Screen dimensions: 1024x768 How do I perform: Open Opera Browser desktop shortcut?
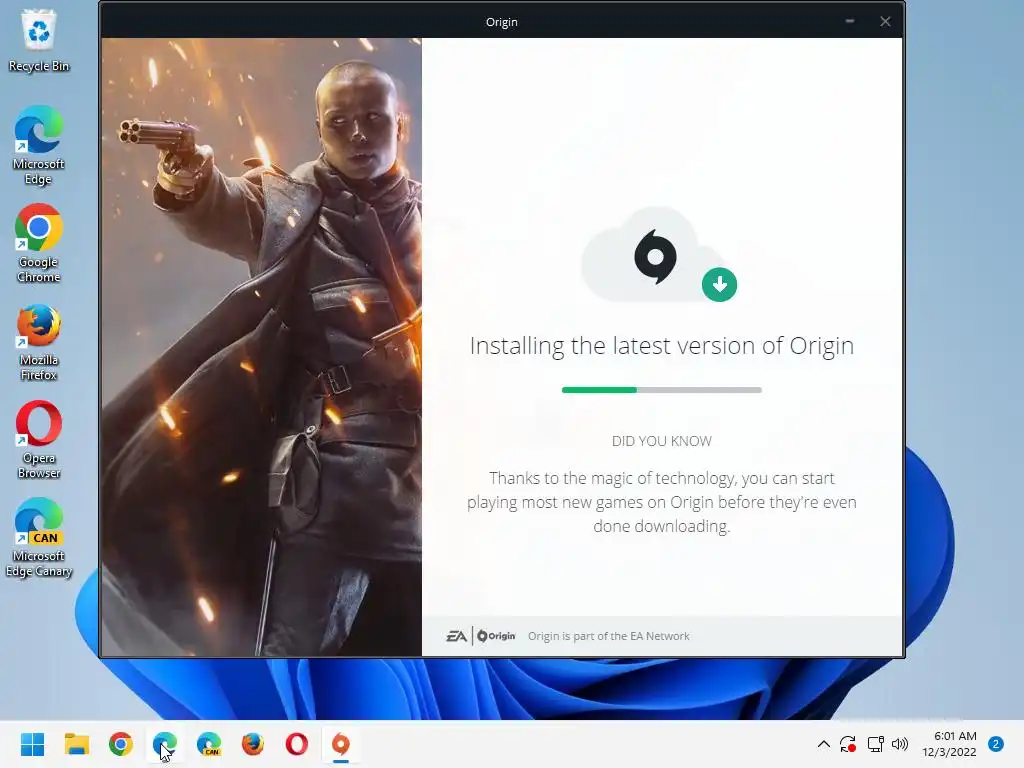(39, 439)
